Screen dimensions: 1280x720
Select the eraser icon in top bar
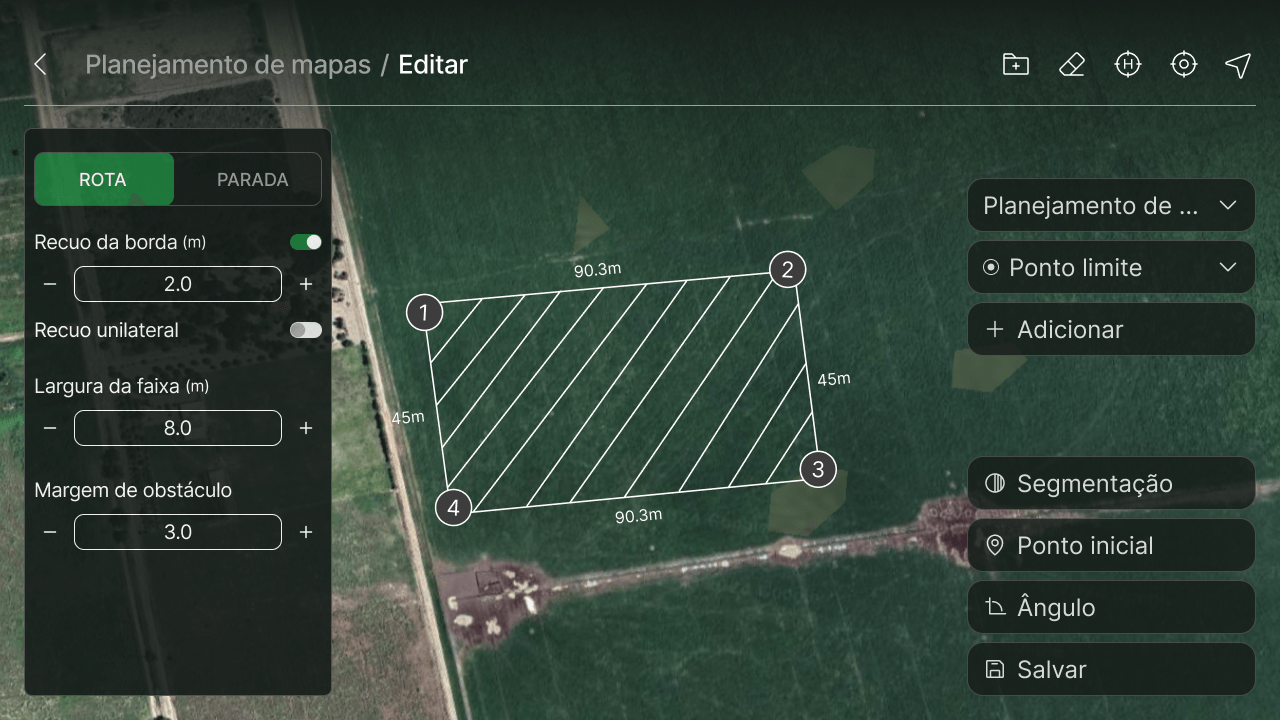1072,65
